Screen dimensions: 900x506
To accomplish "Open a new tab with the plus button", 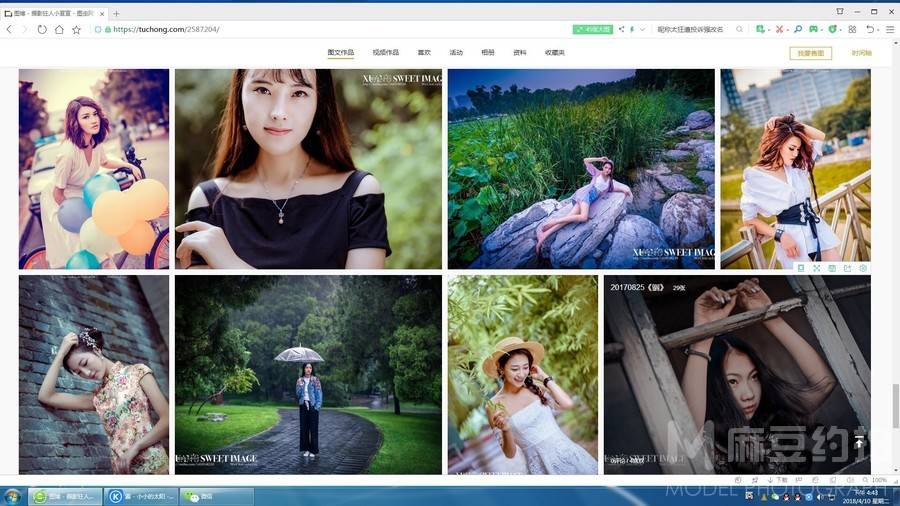I will 116,13.
